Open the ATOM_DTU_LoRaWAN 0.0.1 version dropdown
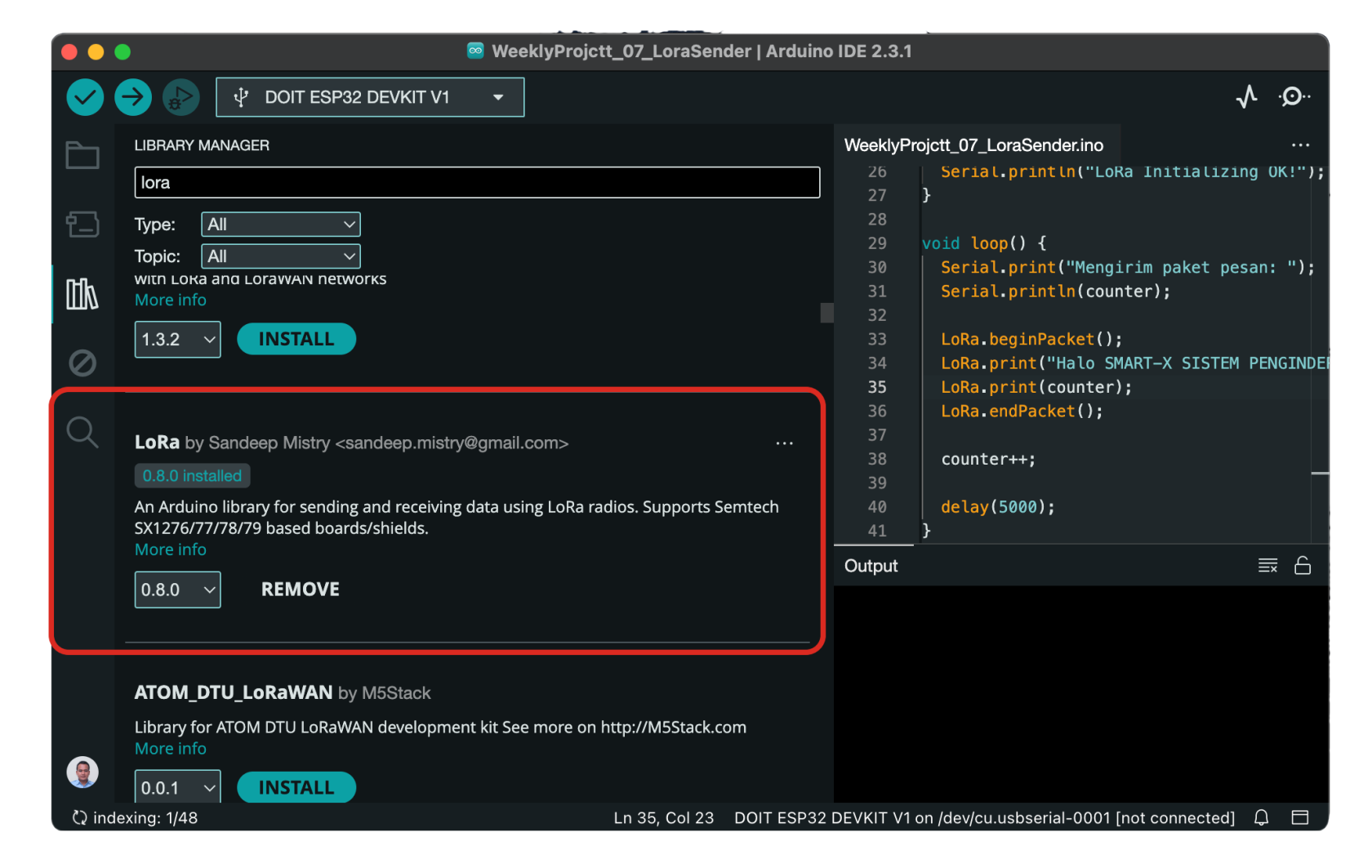This screenshot has height=868, width=1372. pos(177,787)
